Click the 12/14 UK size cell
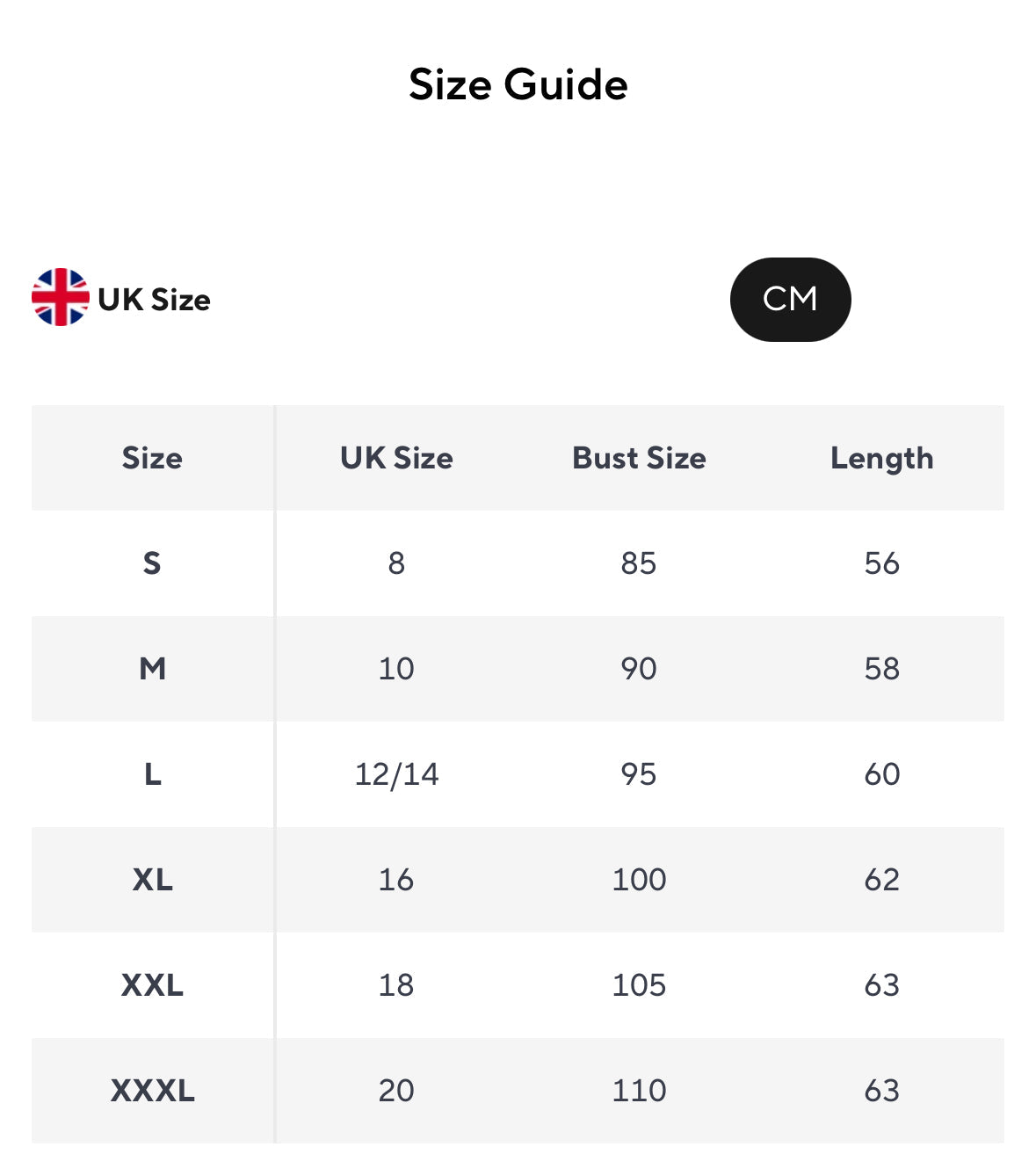This screenshot has width=1036, height=1154. pyautogui.click(x=396, y=774)
